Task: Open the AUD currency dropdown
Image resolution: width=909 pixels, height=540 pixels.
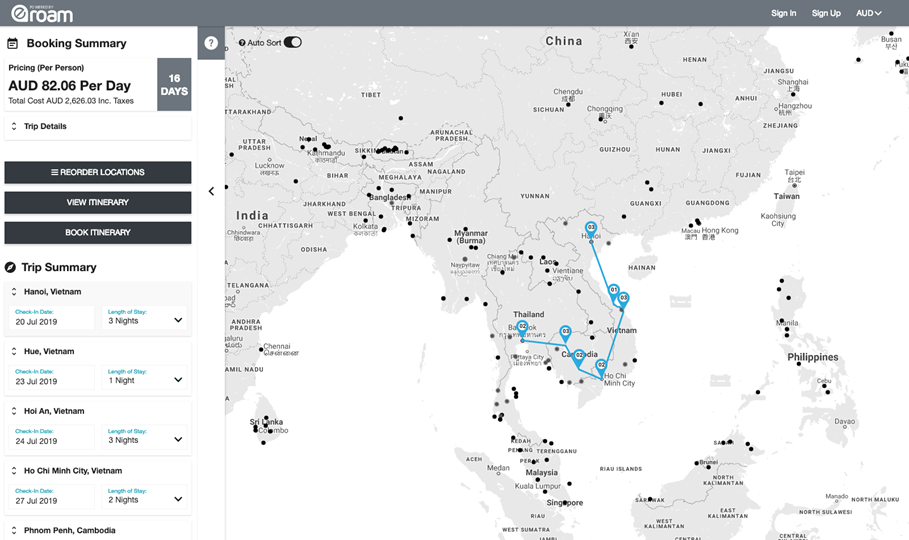Action: (x=868, y=13)
